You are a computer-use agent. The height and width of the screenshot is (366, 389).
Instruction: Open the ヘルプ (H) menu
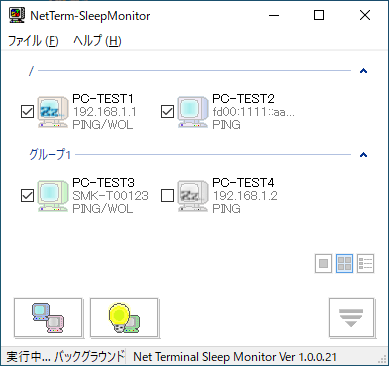97,41
